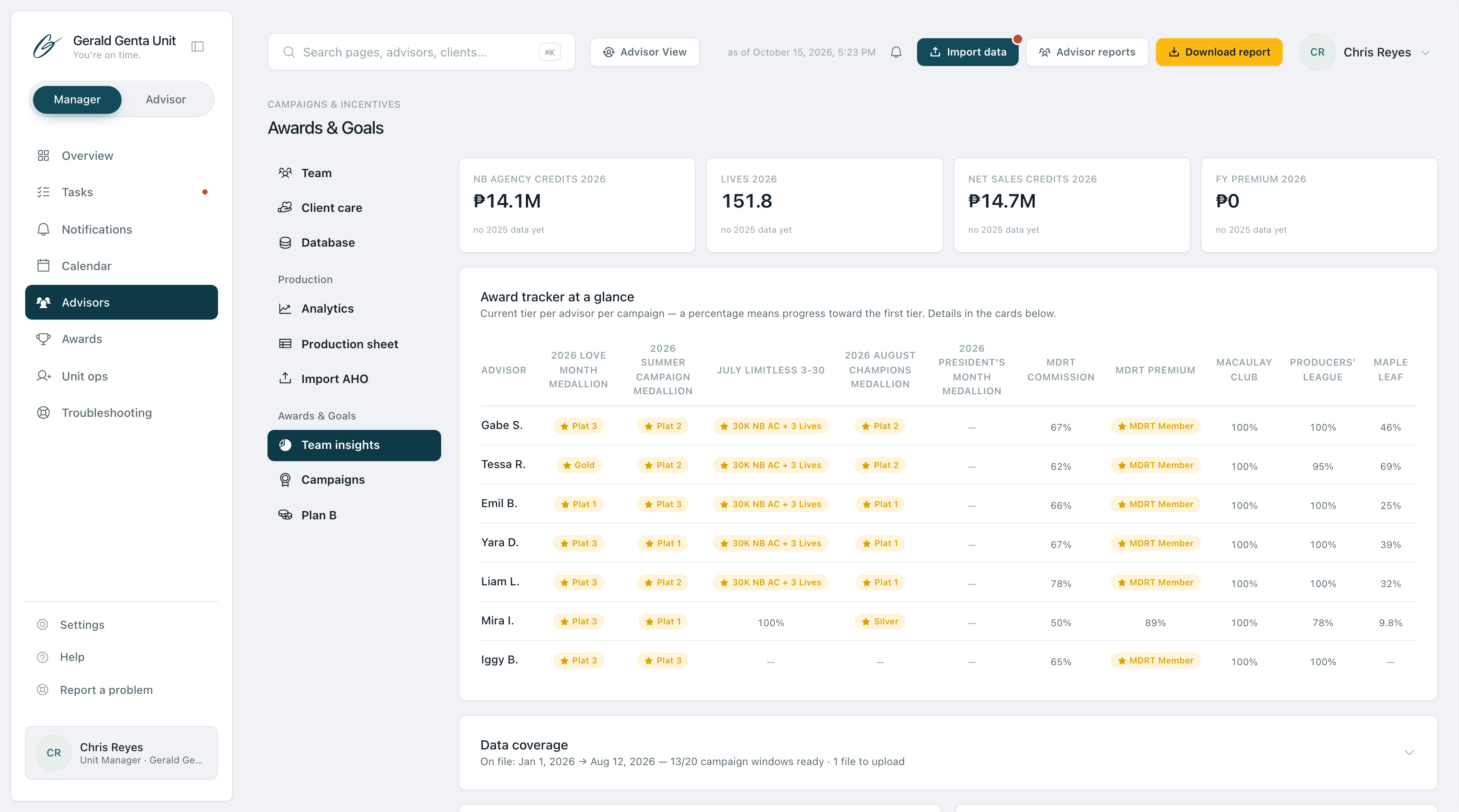Open Chris Reyes Unit Manager profile card
Image resolution: width=1459 pixels, height=812 pixels.
pos(121,753)
